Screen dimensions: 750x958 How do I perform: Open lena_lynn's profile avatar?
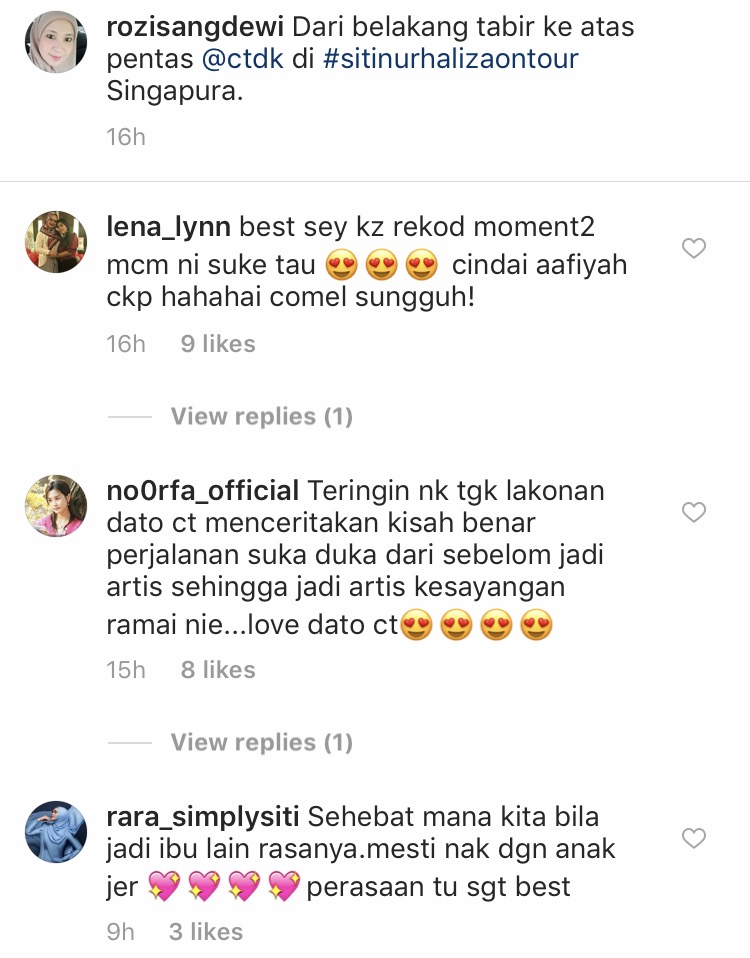56,242
